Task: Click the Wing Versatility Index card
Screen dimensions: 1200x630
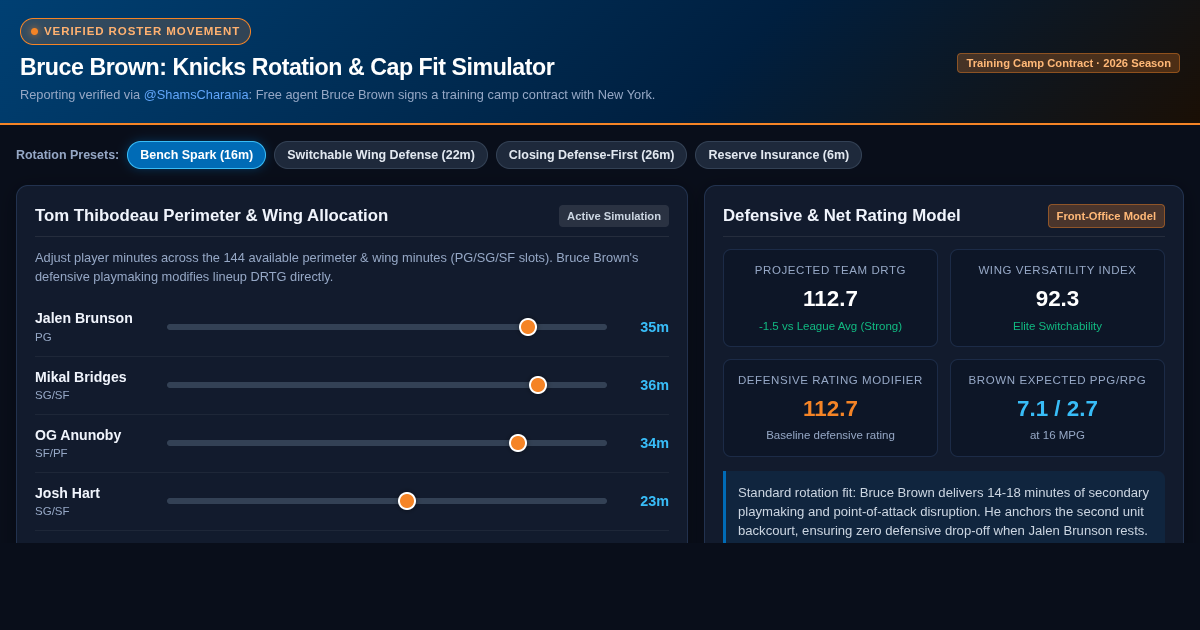Action: 1057,298
